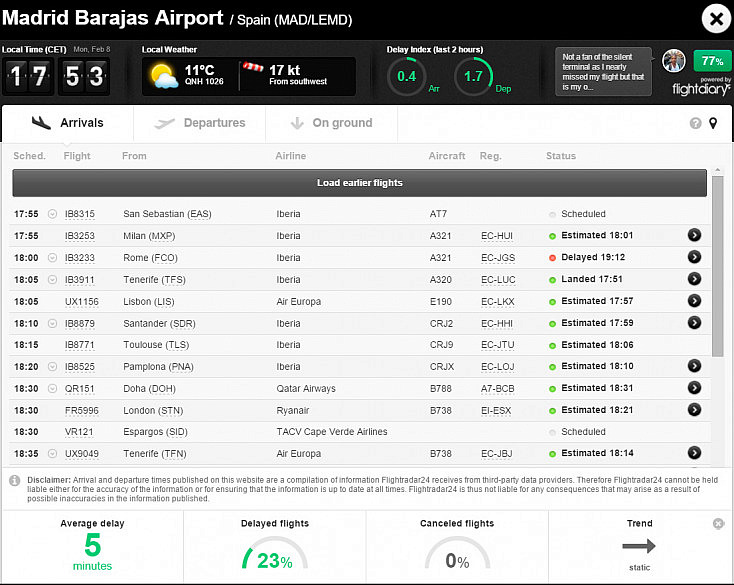The height and width of the screenshot is (585, 734).
Task: Click the 77% rating badge
Action: [x=712, y=61]
